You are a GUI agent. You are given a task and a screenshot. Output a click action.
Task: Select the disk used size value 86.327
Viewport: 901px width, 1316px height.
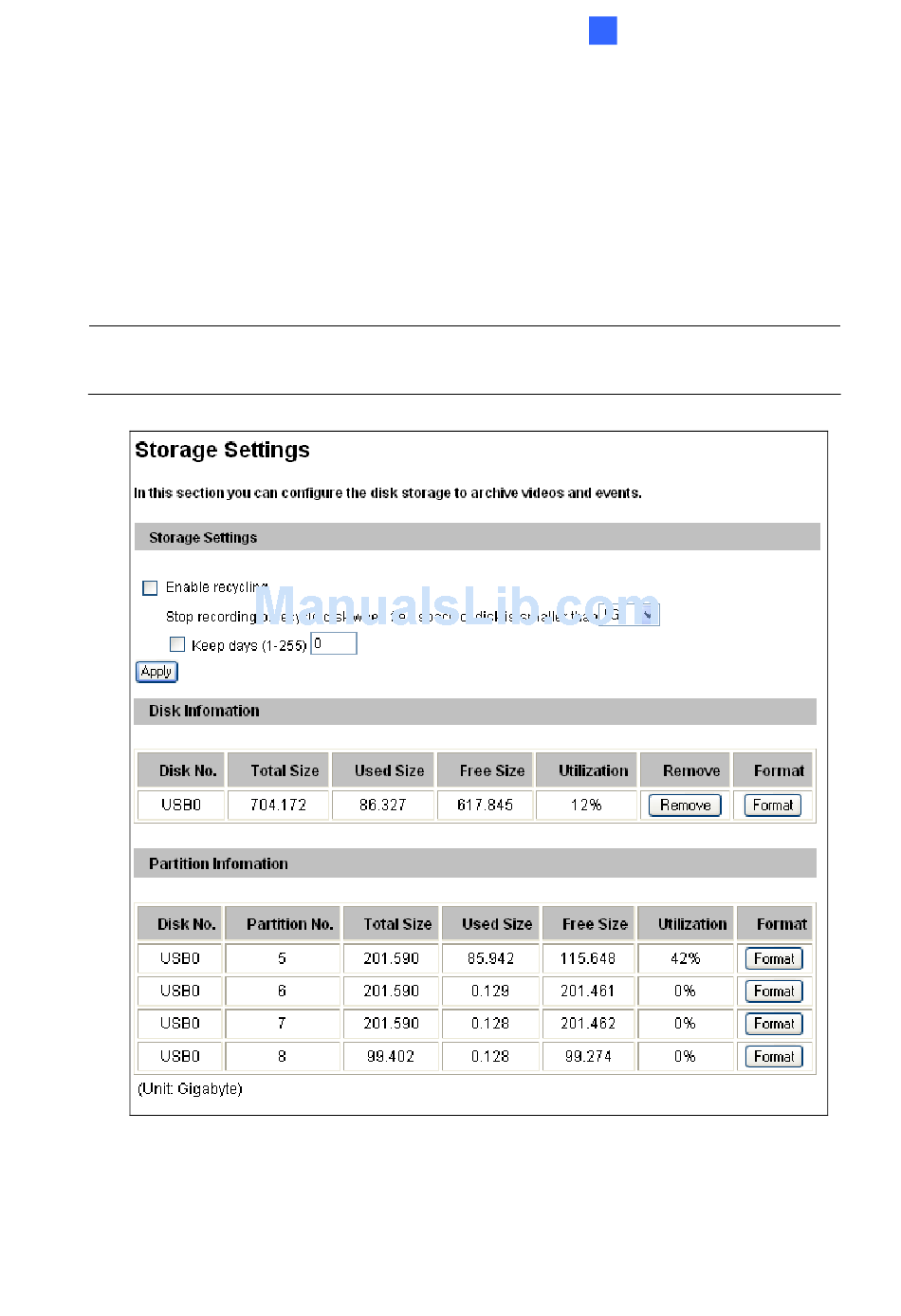[x=382, y=805]
